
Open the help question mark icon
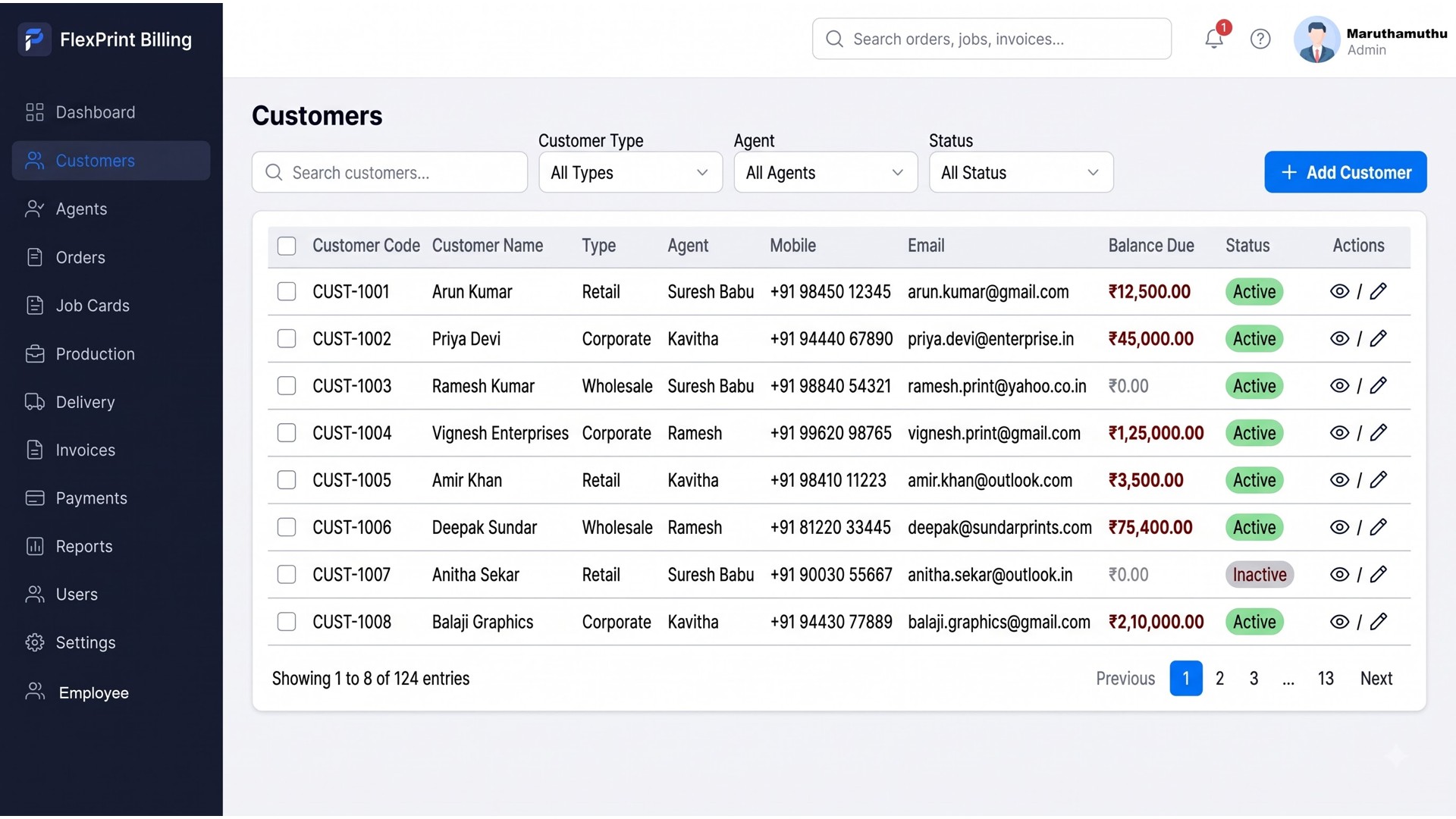(x=1260, y=39)
